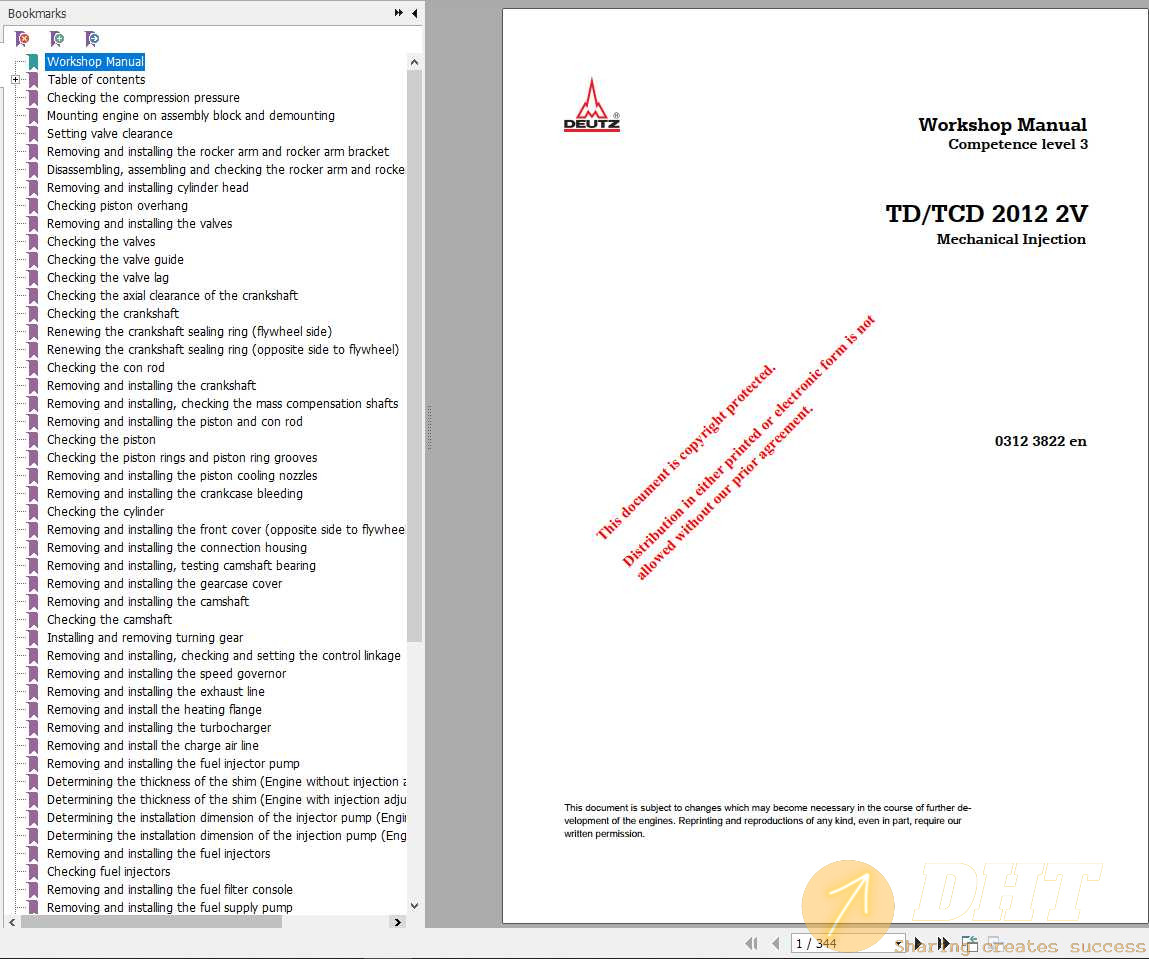Click the add new bookmark icon with green plus

click(x=56, y=39)
